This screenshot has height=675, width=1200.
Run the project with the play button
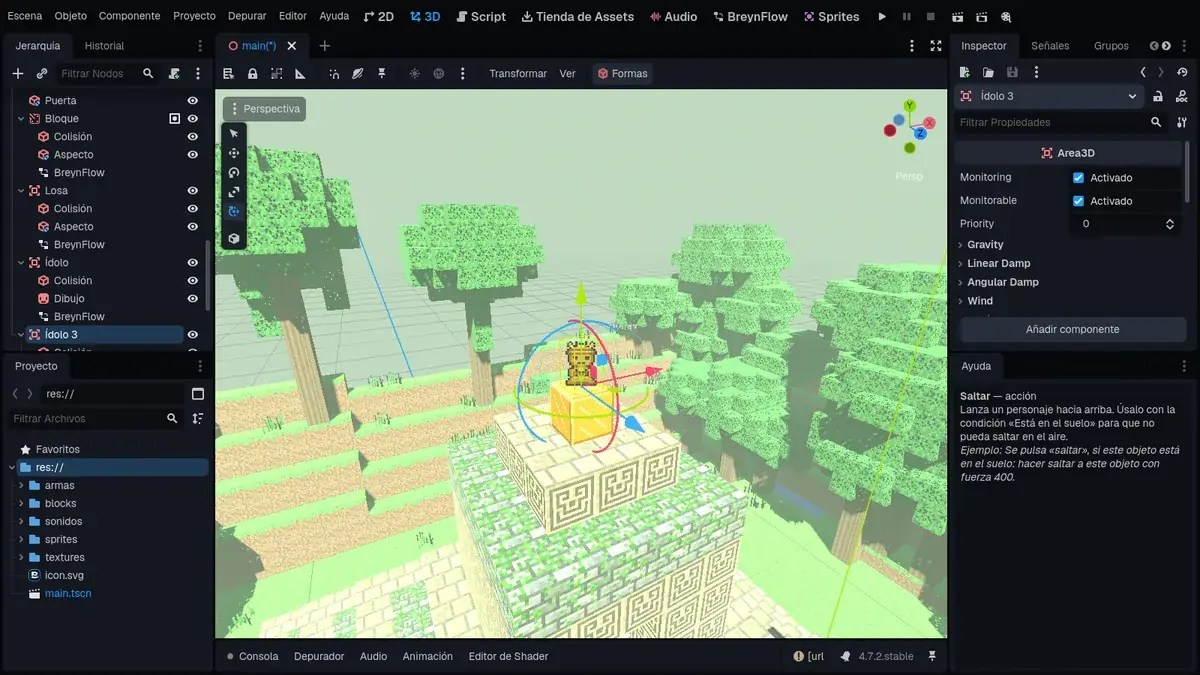(x=882, y=17)
